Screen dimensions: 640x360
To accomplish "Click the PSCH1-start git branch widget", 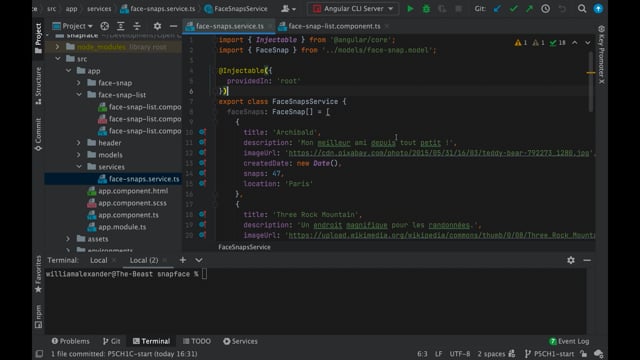I will 549,354.
